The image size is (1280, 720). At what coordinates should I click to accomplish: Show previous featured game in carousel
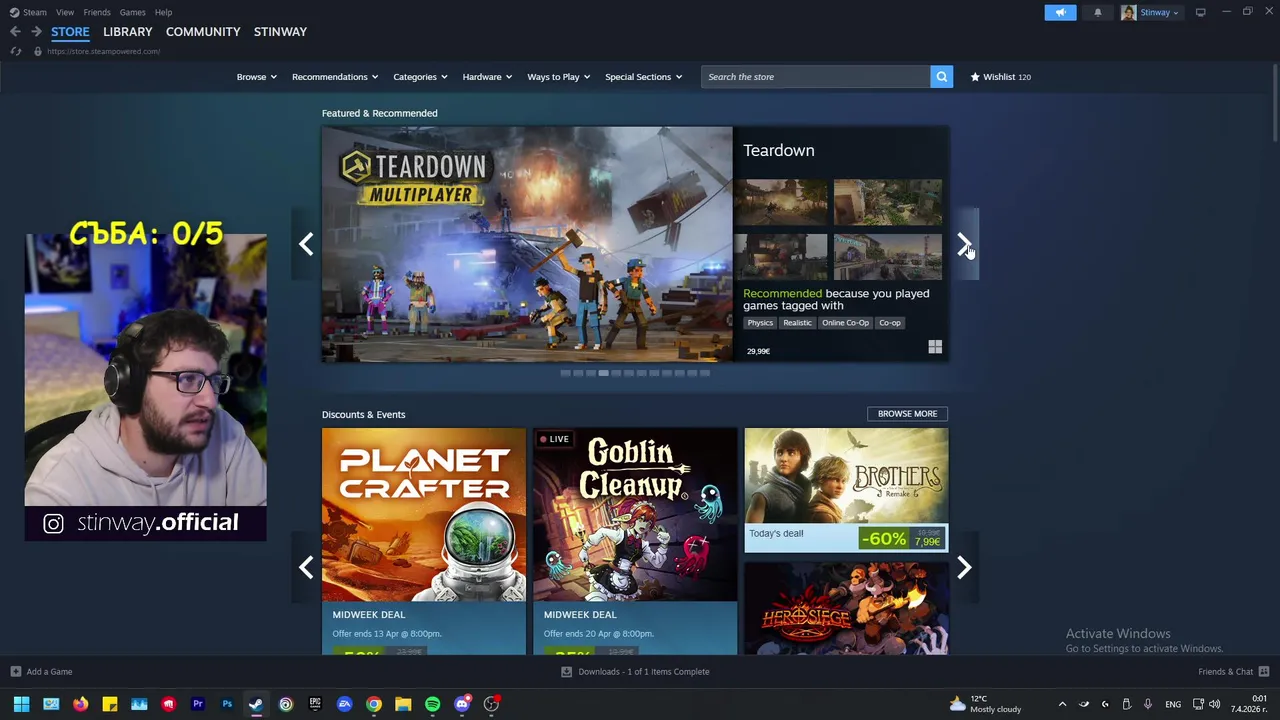point(306,244)
